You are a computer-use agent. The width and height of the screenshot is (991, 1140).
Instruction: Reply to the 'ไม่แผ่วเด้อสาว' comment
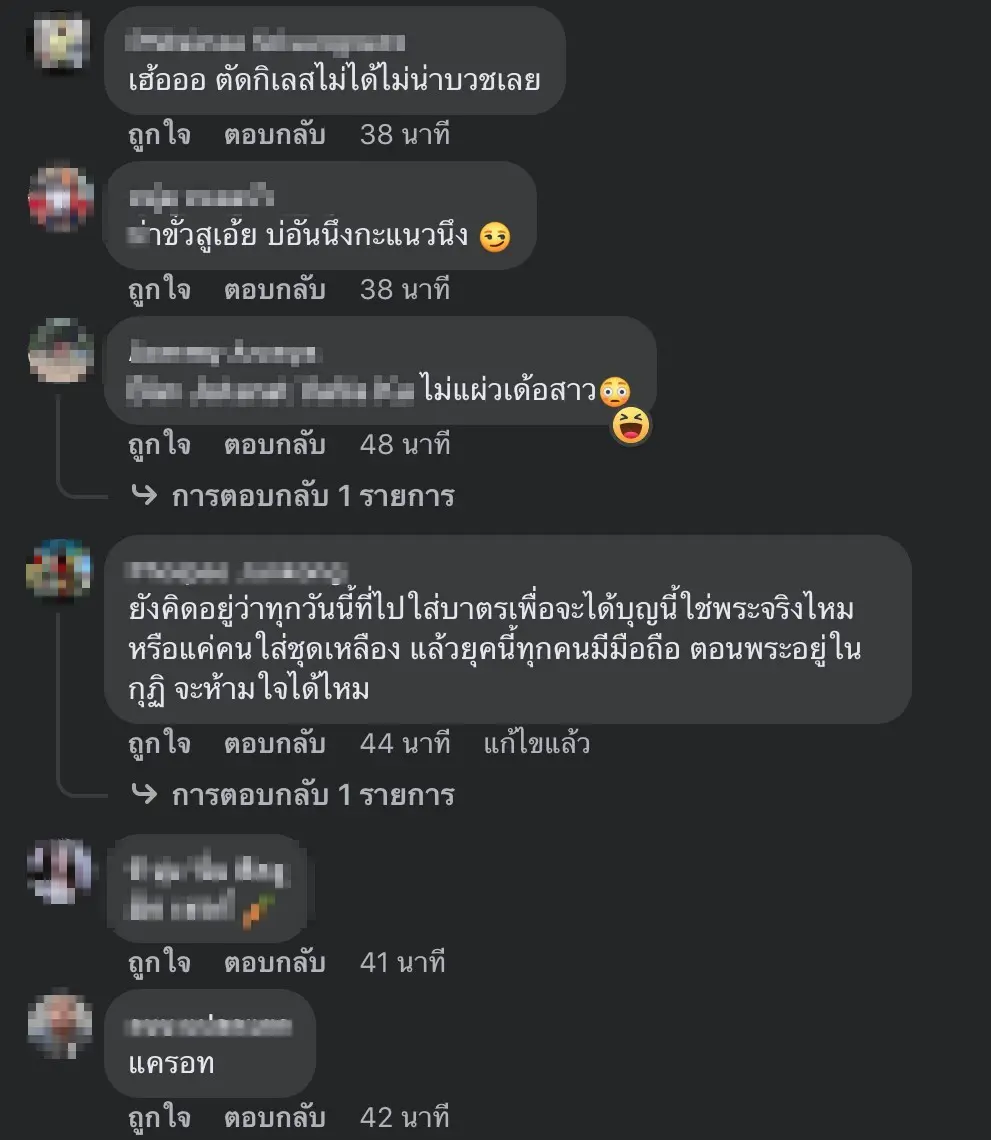click(x=274, y=444)
